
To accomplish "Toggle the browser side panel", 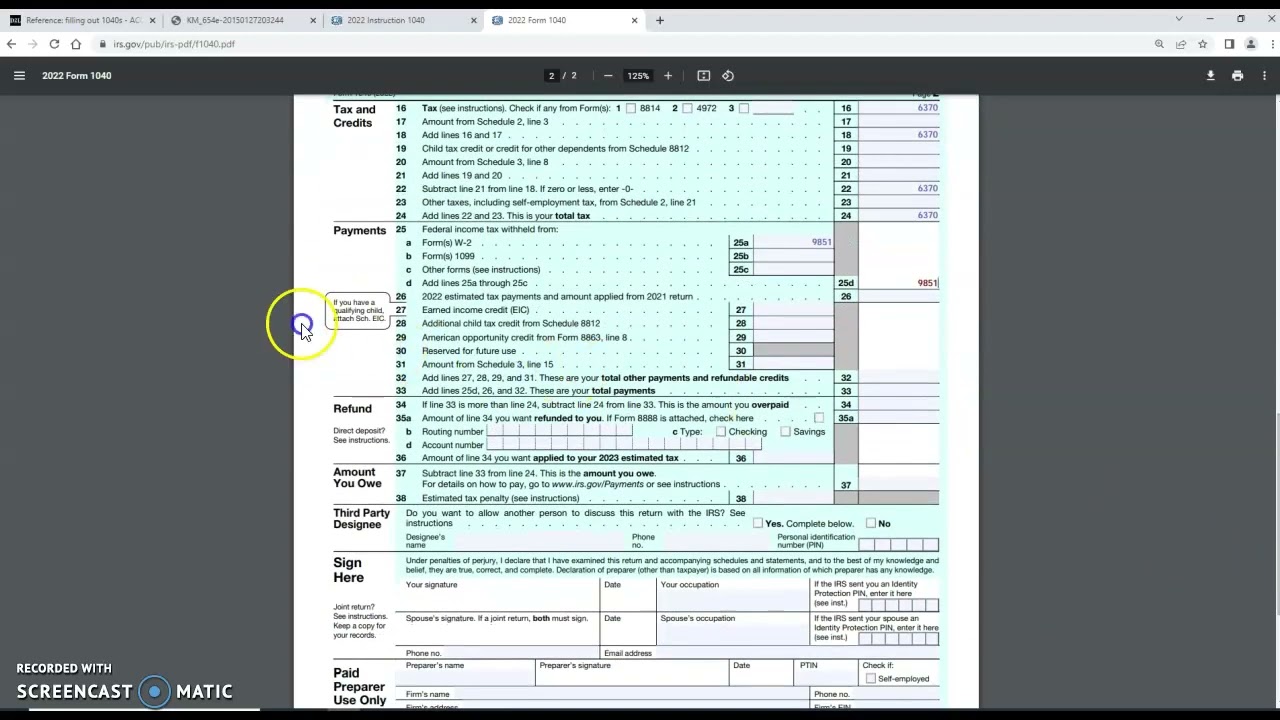I will click(x=1229, y=44).
